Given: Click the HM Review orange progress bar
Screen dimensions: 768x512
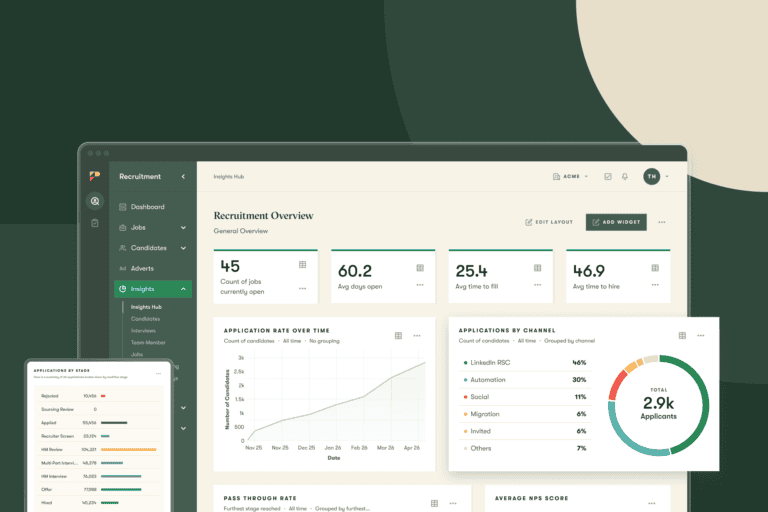Looking at the screenshot, I should pos(128,449).
